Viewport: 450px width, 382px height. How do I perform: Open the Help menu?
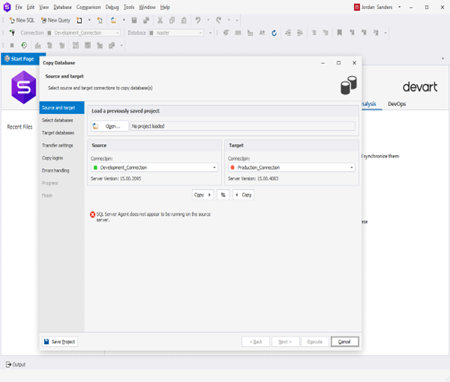[x=165, y=7]
